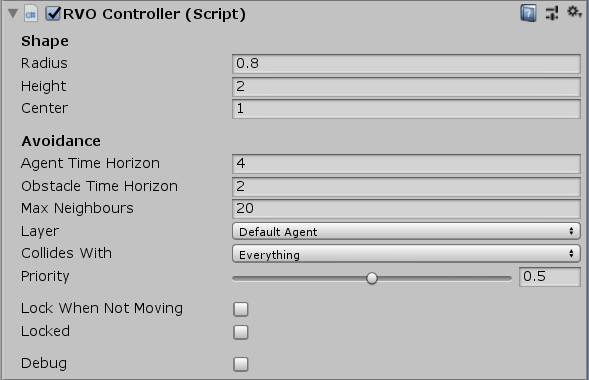
Task: Click the Priority slider handle
Action: [372, 278]
